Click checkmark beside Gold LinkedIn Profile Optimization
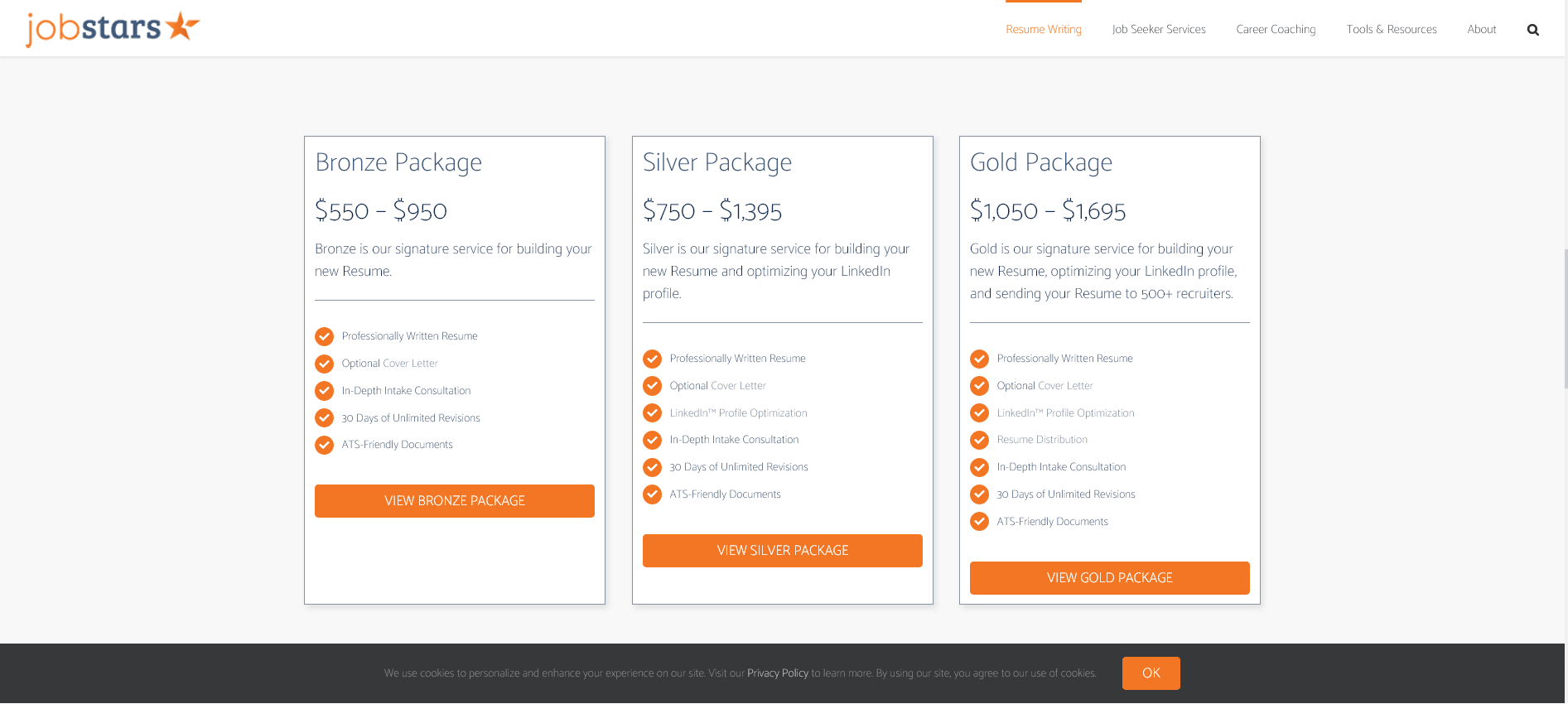Viewport: 1568px width, 704px height. pyautogui.click(x=980, y=412)
